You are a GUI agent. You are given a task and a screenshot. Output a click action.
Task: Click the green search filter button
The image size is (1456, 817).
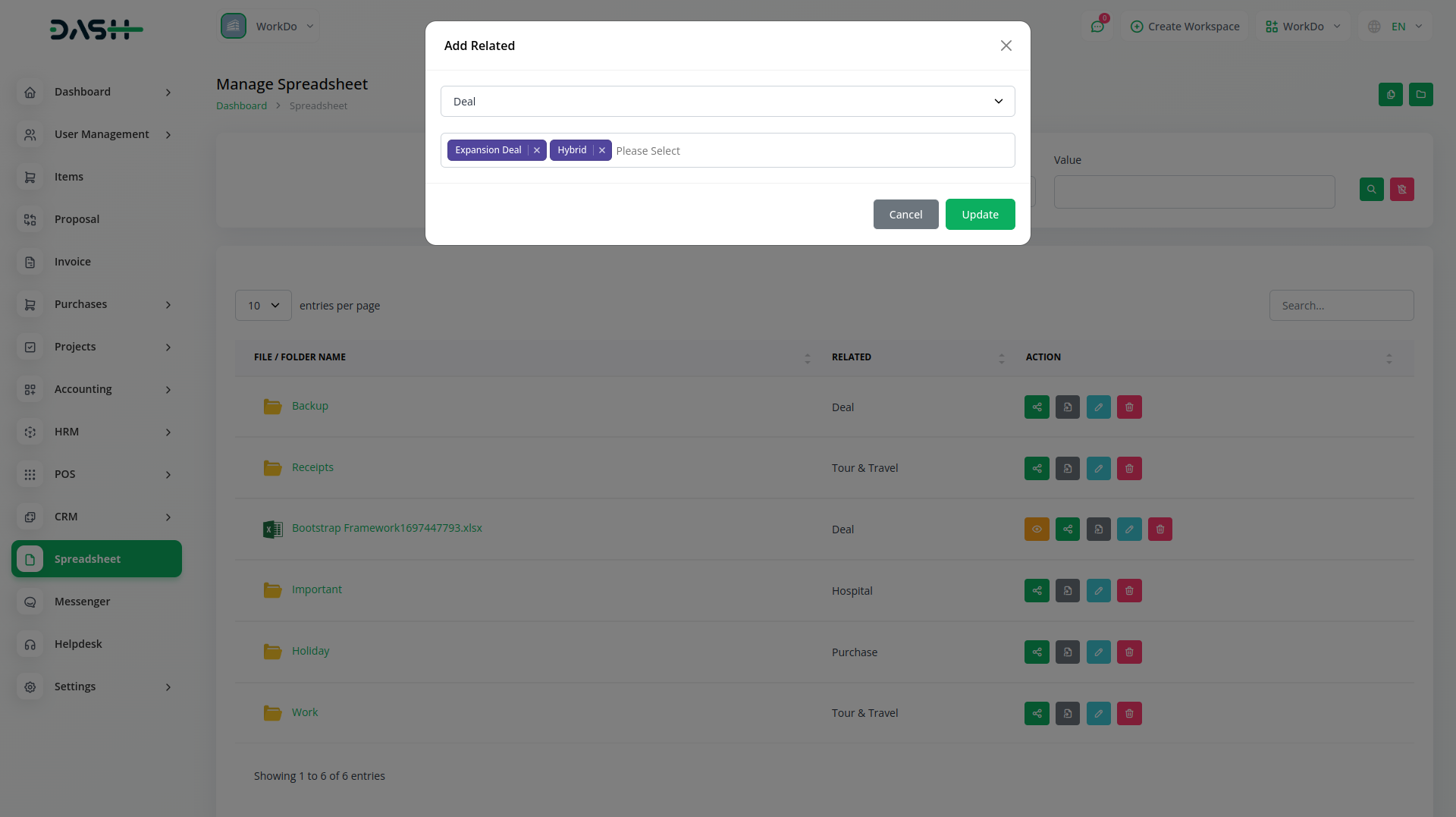coord(1372,190)
